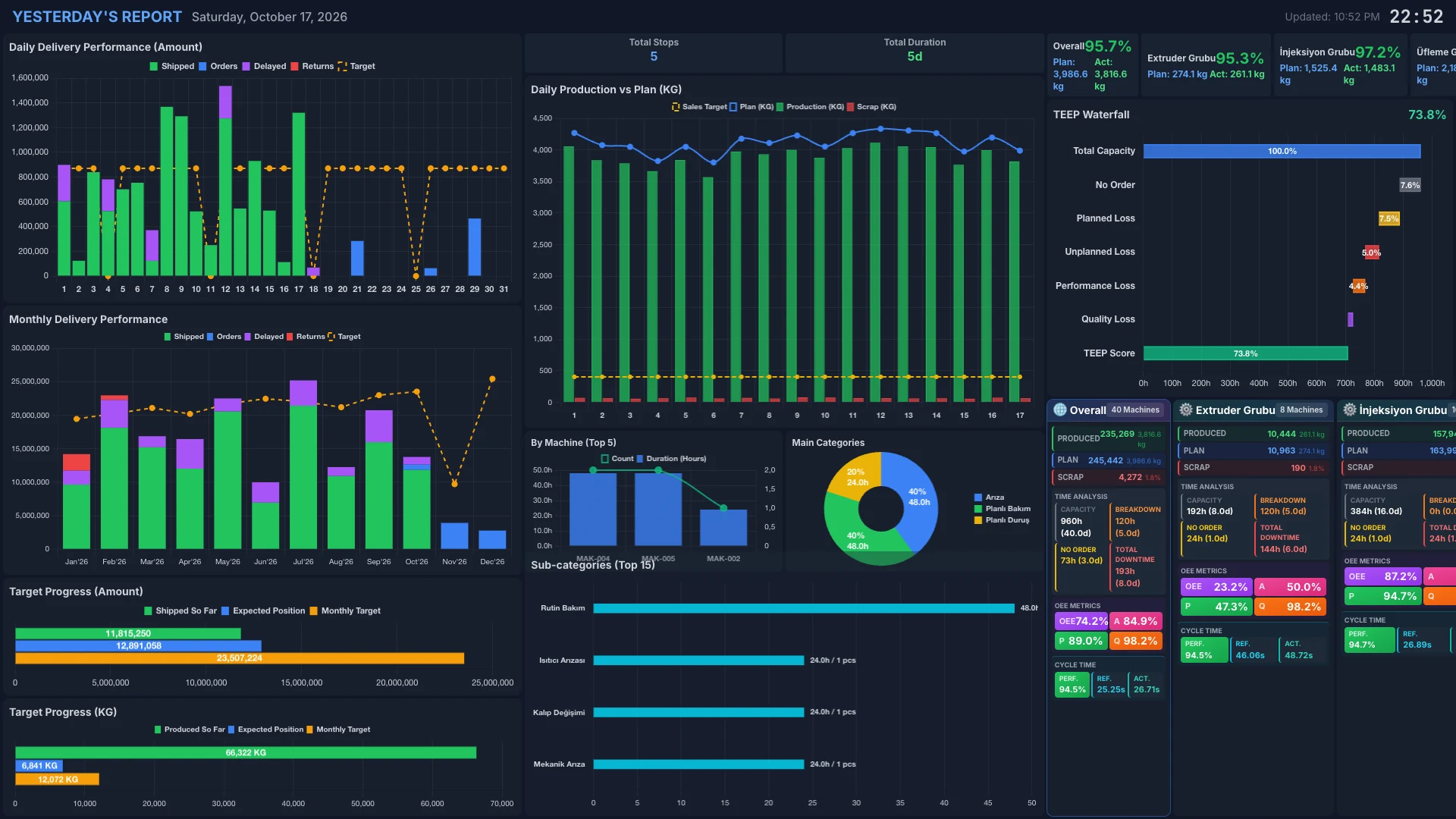Click the 8 Machines badge
The image size is (1456, 819).
pos(1301,410)
